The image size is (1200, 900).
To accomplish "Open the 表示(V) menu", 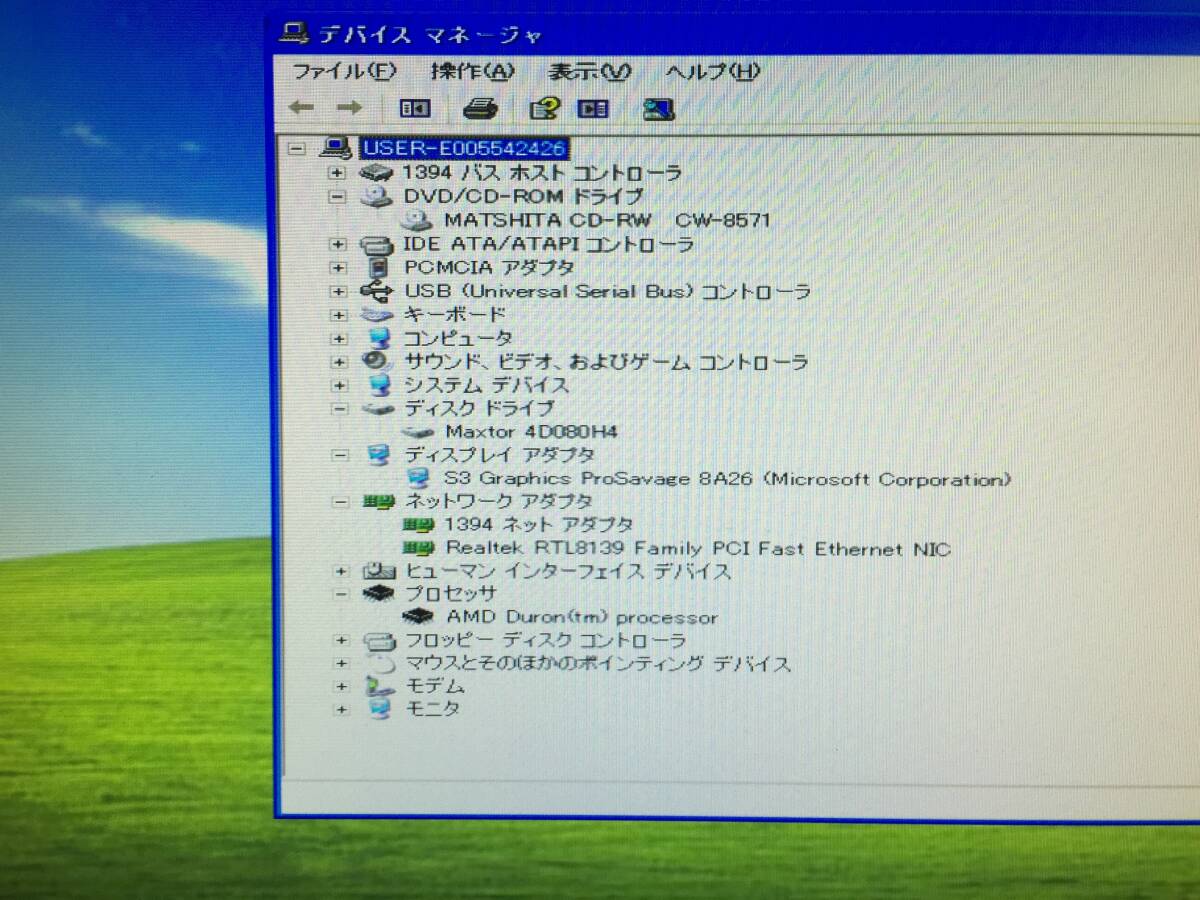I will pos(589,72).
